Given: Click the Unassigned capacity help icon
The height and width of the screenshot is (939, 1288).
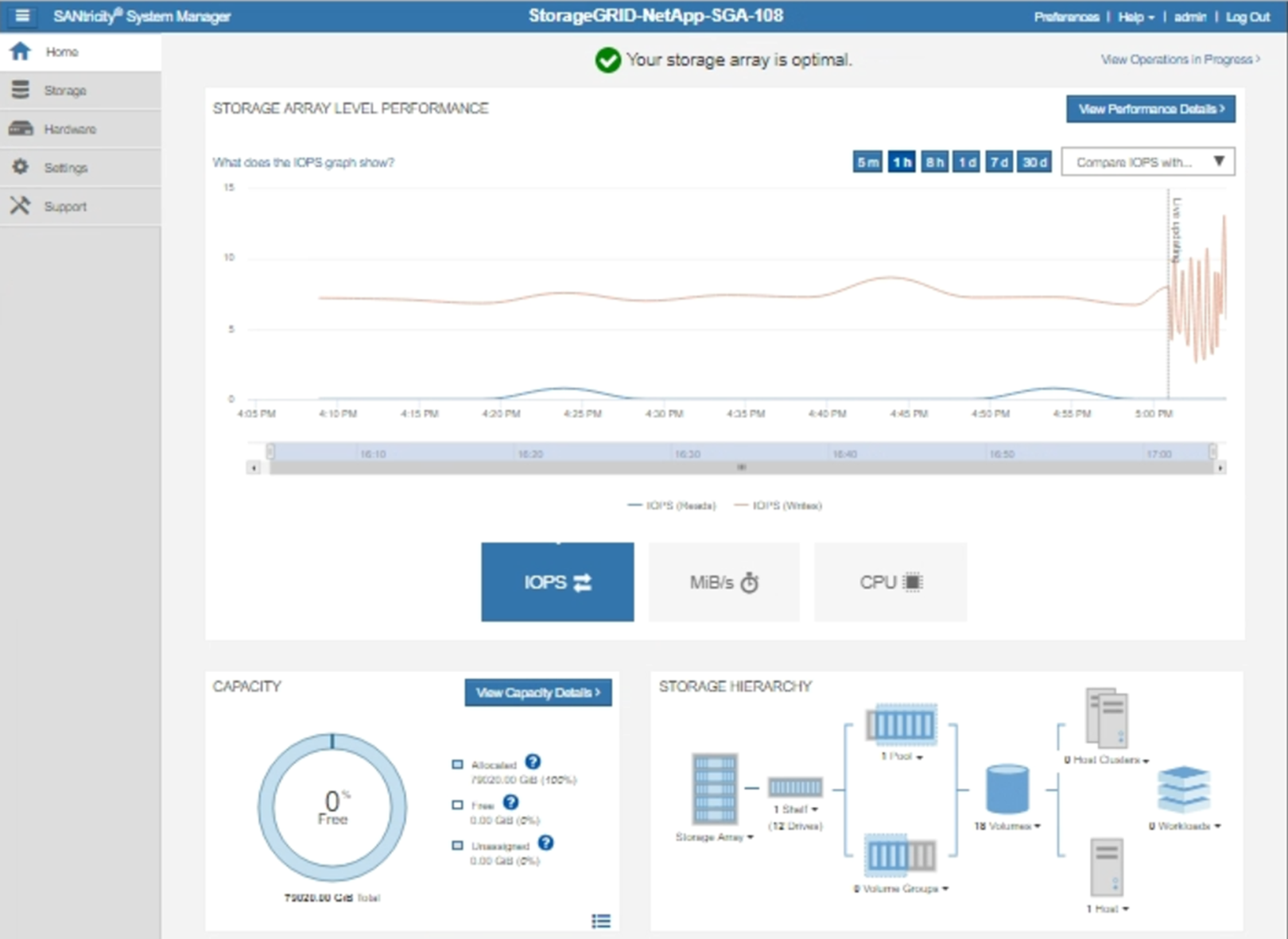Looking at the screenshot, I should [545, 843].
